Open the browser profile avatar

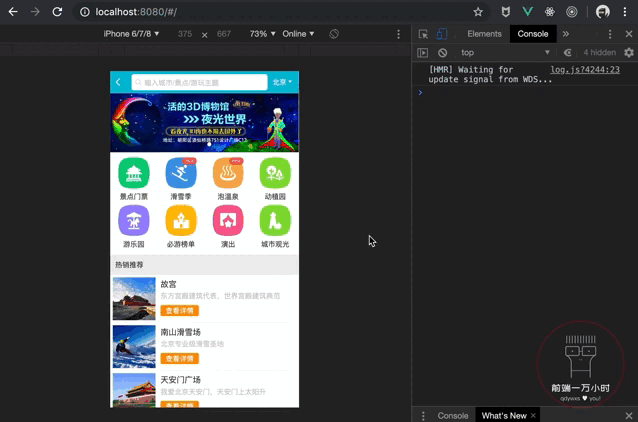point(603,12)
